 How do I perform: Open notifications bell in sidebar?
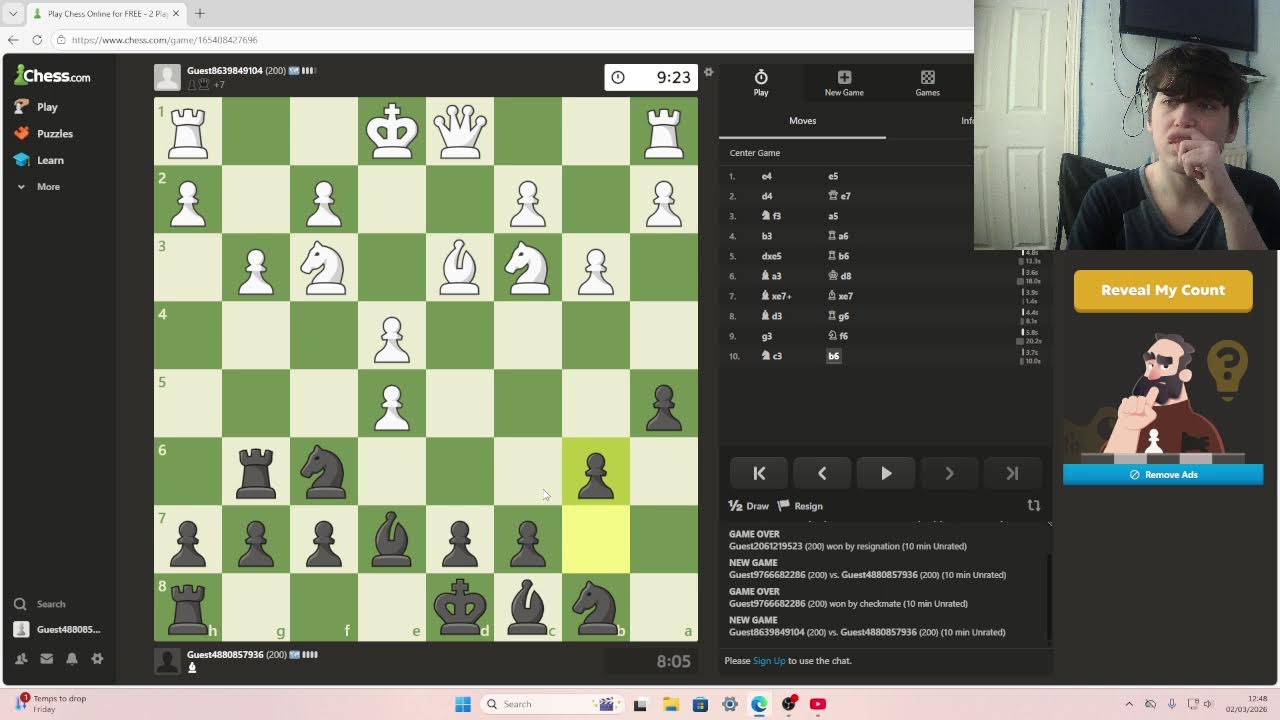tap(72, 658)
